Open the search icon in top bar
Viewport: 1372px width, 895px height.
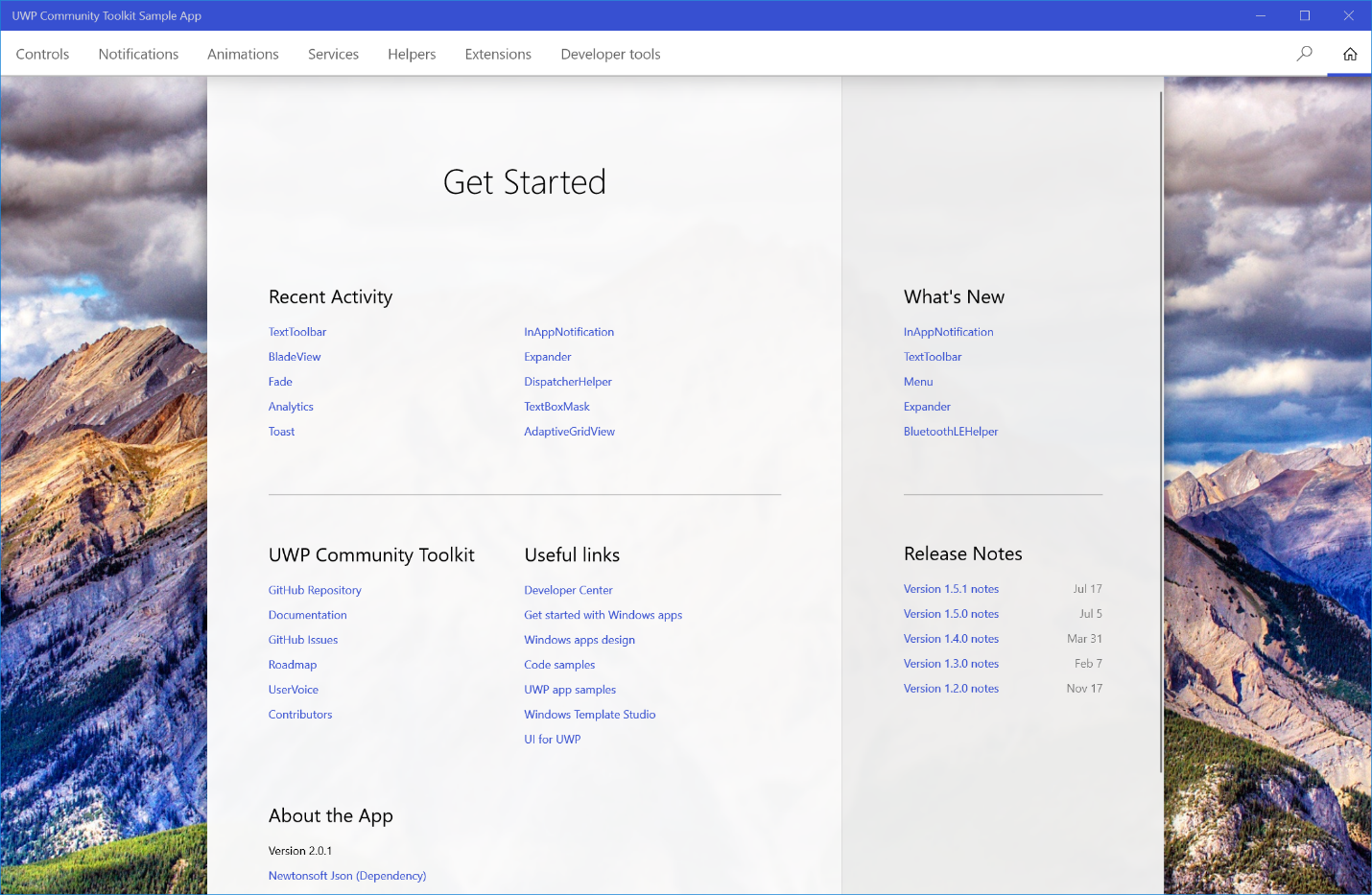(x=1304, y=54)
